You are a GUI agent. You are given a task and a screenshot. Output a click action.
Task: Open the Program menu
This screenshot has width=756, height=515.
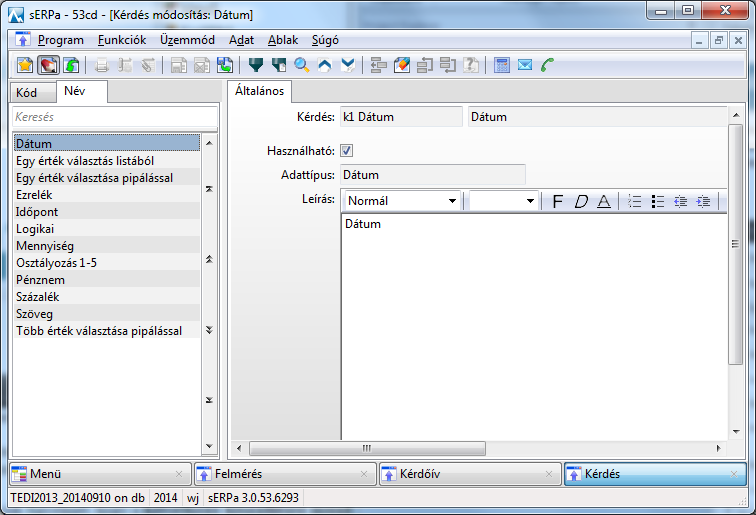[x=61, y=40]
